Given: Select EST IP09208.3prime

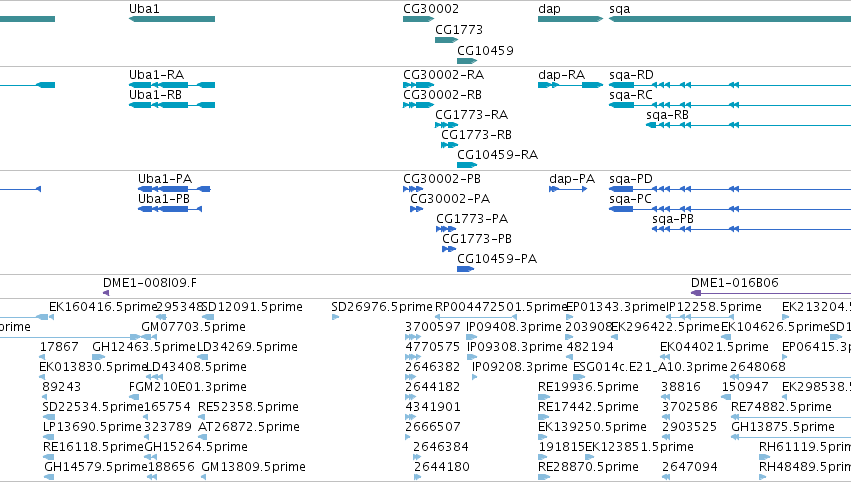Looking at the screenshot, I should (519, 367).
